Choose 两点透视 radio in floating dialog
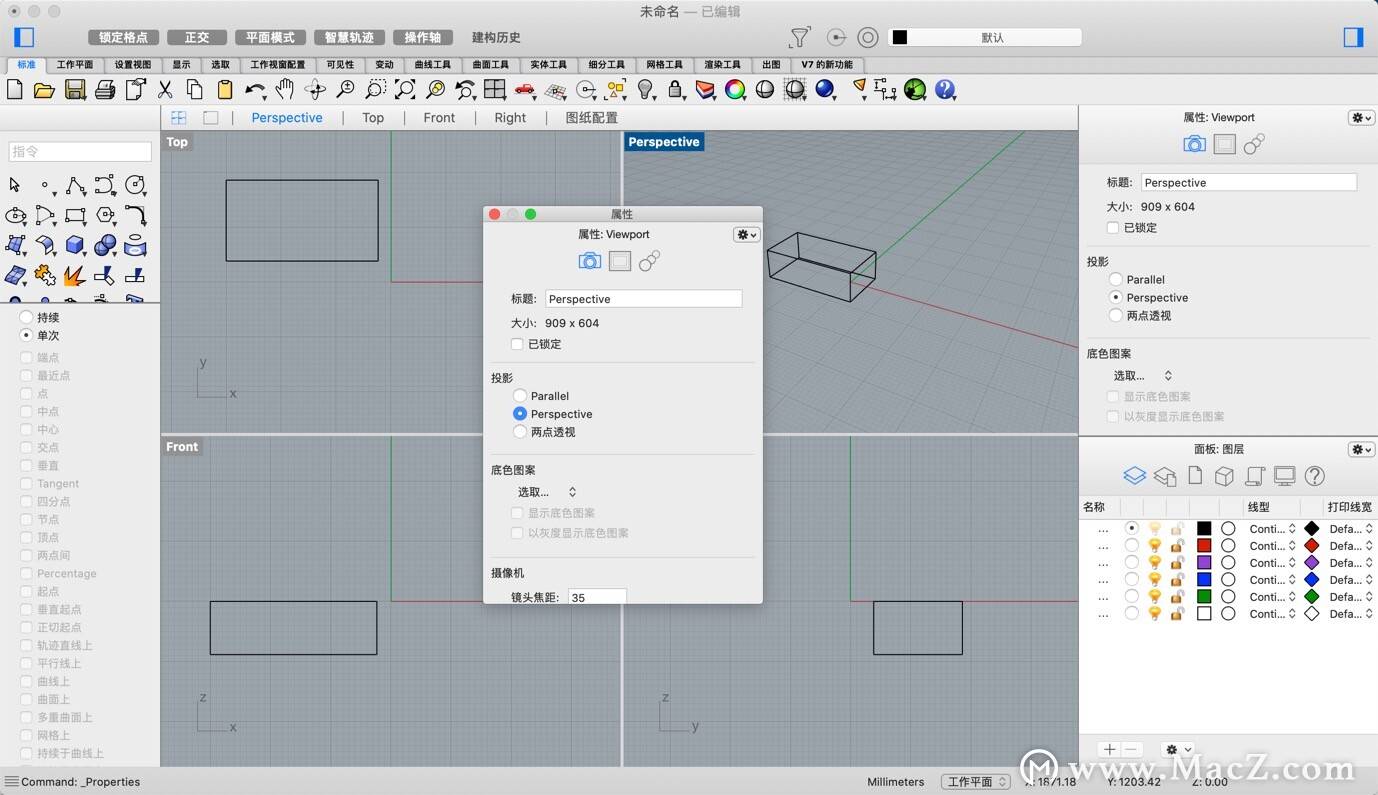Viewport: 1378px width, 795px height. pos(520,432)
